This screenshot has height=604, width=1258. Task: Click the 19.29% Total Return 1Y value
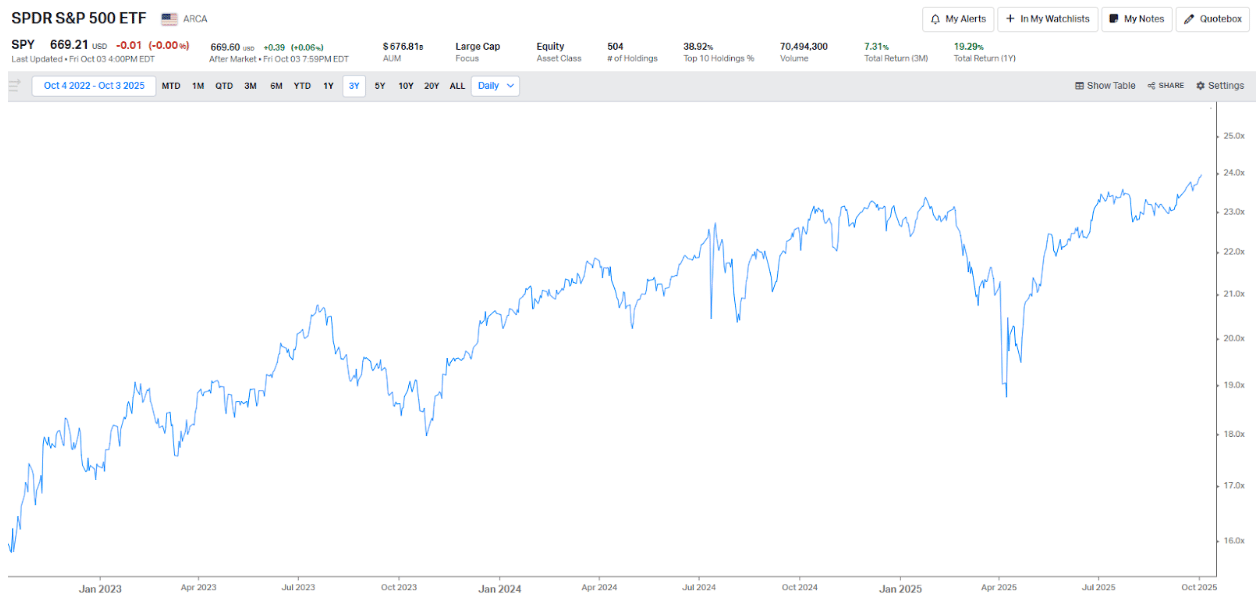coord(971,46)
